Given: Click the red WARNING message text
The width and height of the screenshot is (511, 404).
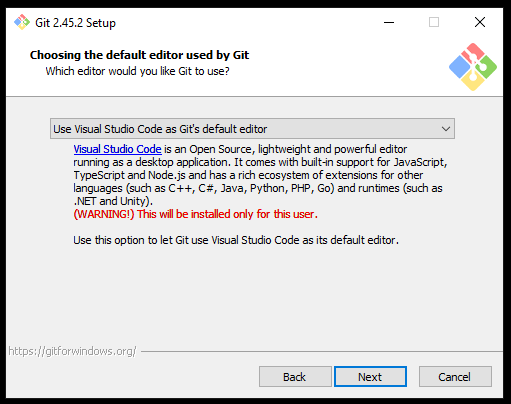Looking at the screenshot, I should (195, 214).
